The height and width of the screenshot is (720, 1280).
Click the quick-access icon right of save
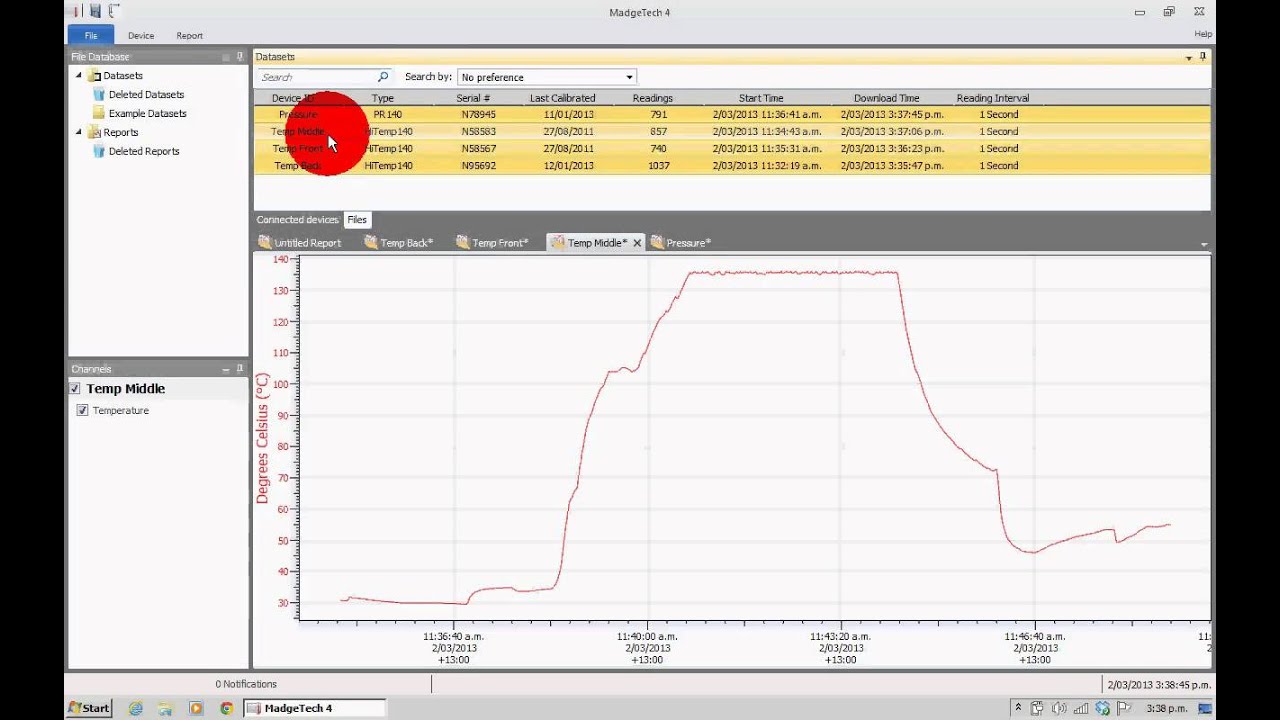tap(114, 11)
